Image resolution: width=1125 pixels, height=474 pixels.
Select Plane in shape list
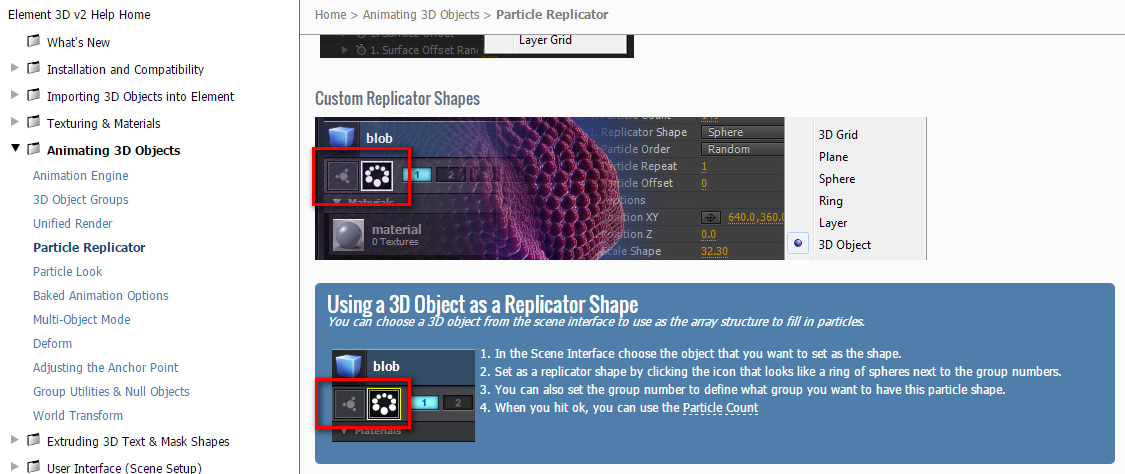833,157
